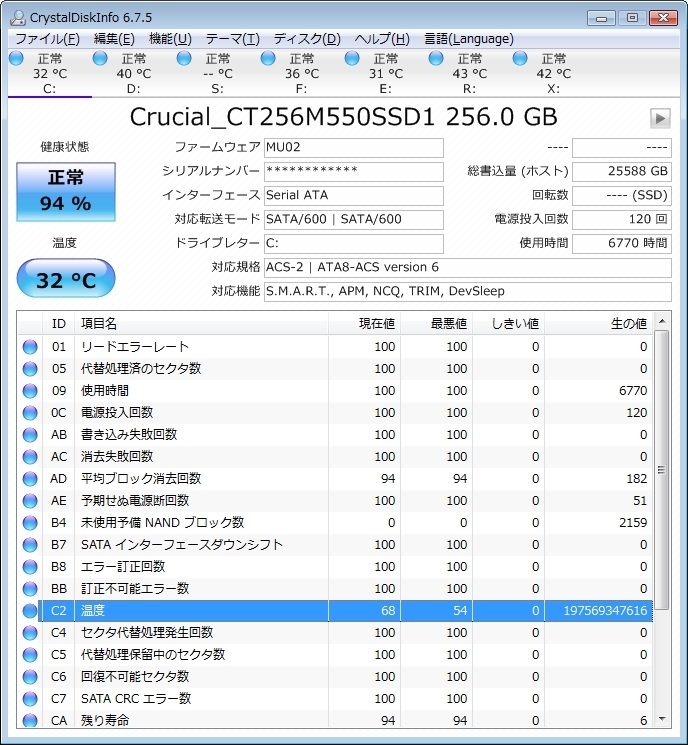Click status orb for drive F: at top

[x=268, y=58]
